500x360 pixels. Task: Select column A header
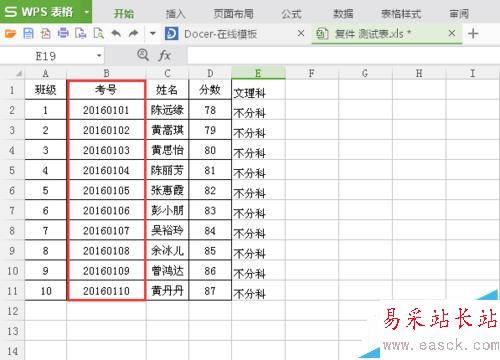[46, 73]
